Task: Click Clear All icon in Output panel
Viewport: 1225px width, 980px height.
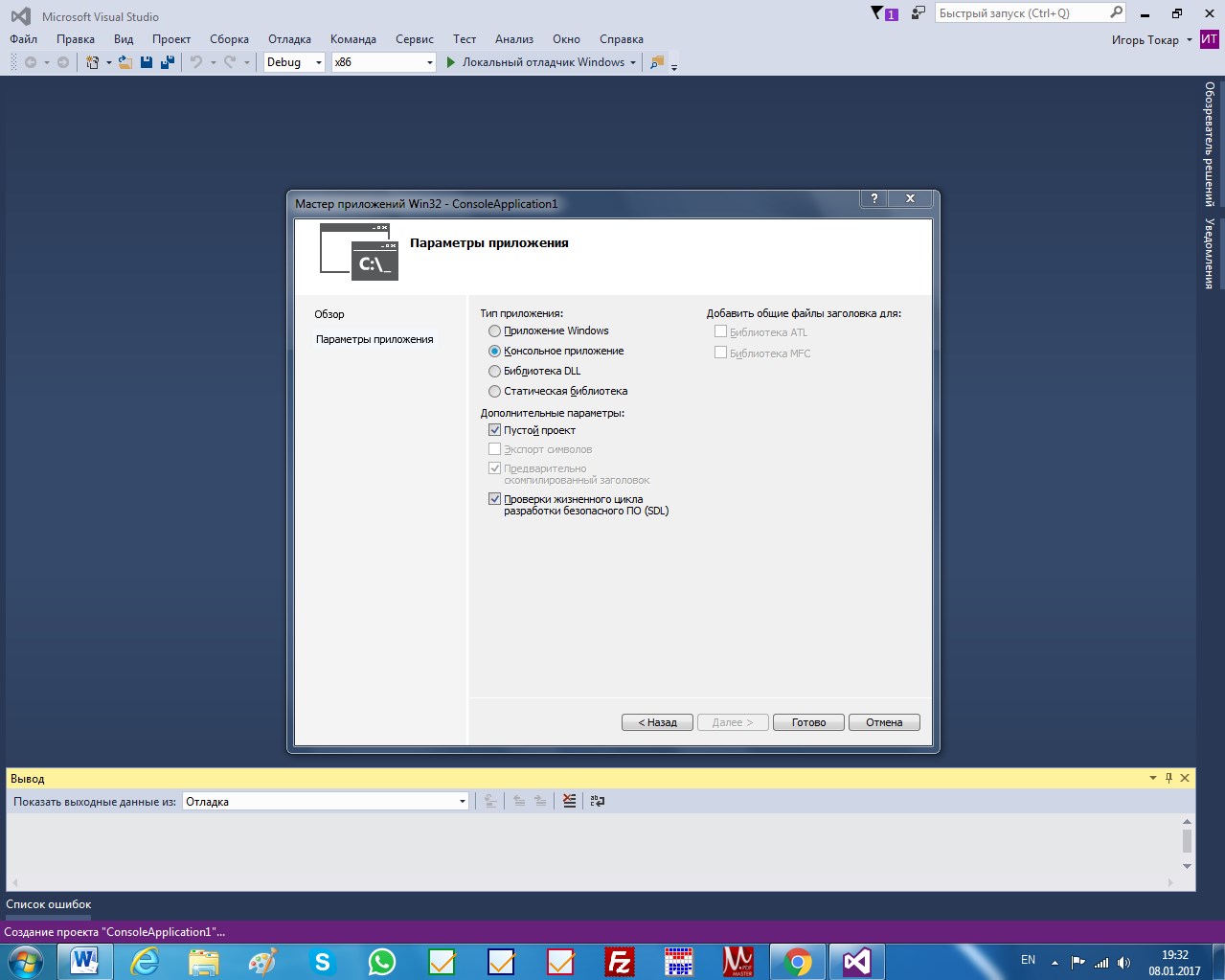Action: tap(569, 801)
